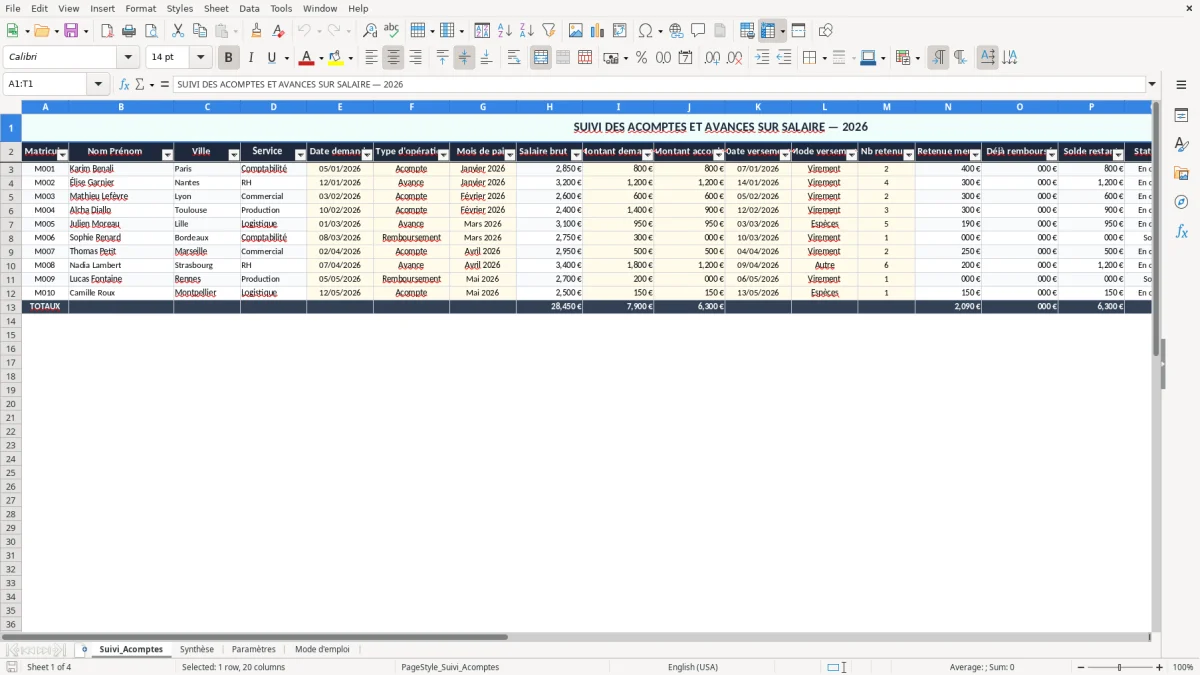Add a new sheet with the plus button
Screen dimensions: 1200x675
coord(84,650)
